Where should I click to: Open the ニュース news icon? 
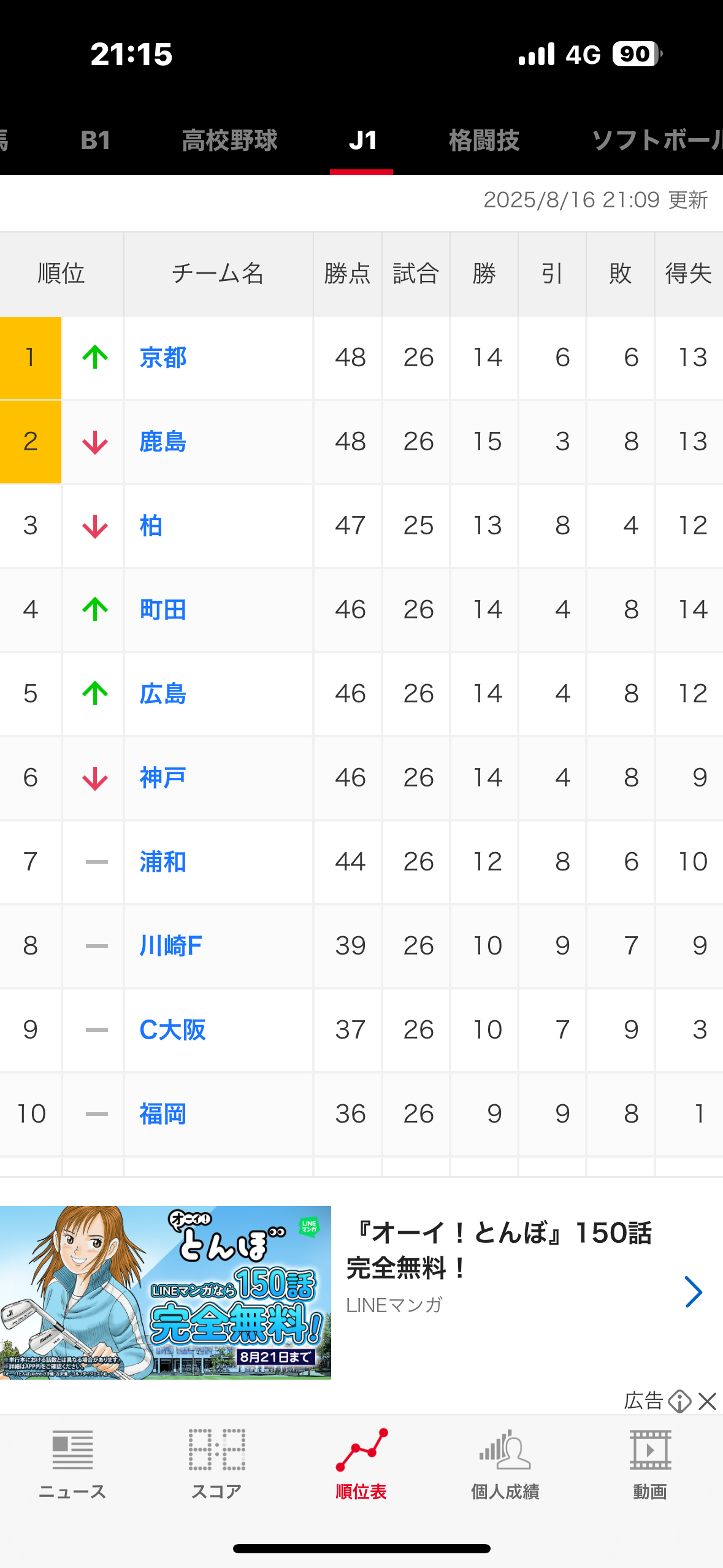72,1463
